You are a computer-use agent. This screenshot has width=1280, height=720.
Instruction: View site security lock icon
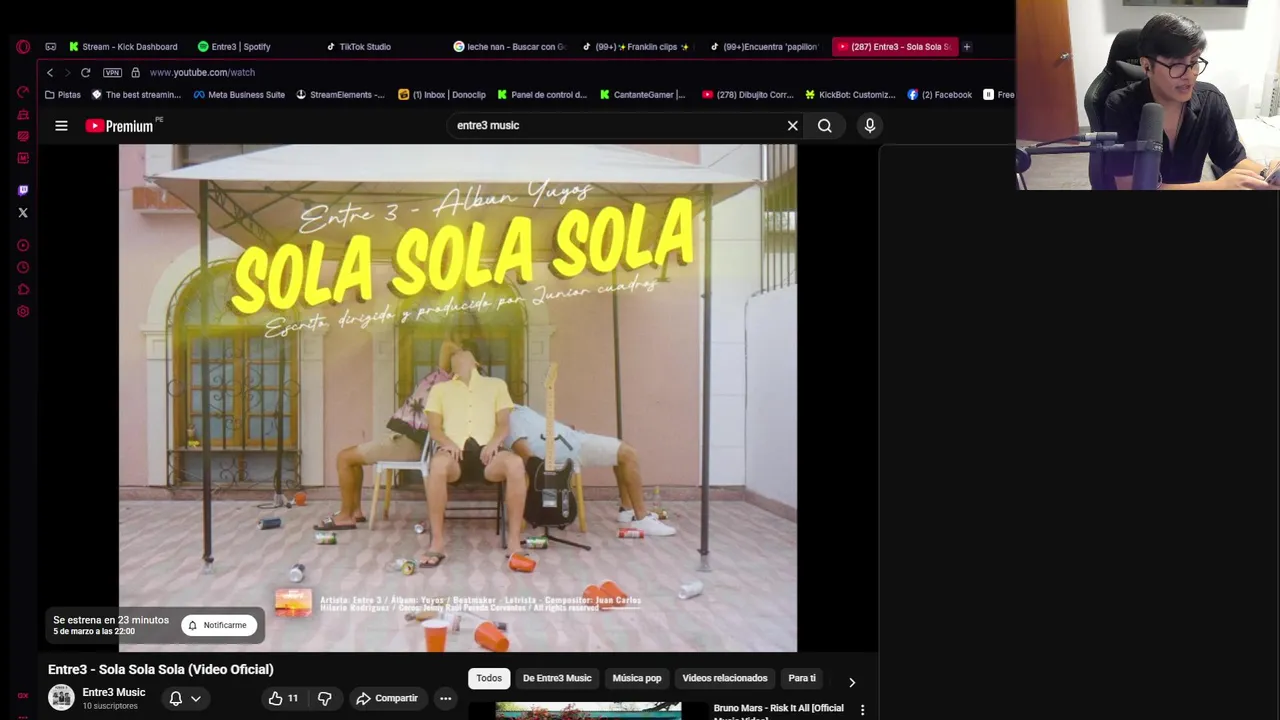point(135,73)
